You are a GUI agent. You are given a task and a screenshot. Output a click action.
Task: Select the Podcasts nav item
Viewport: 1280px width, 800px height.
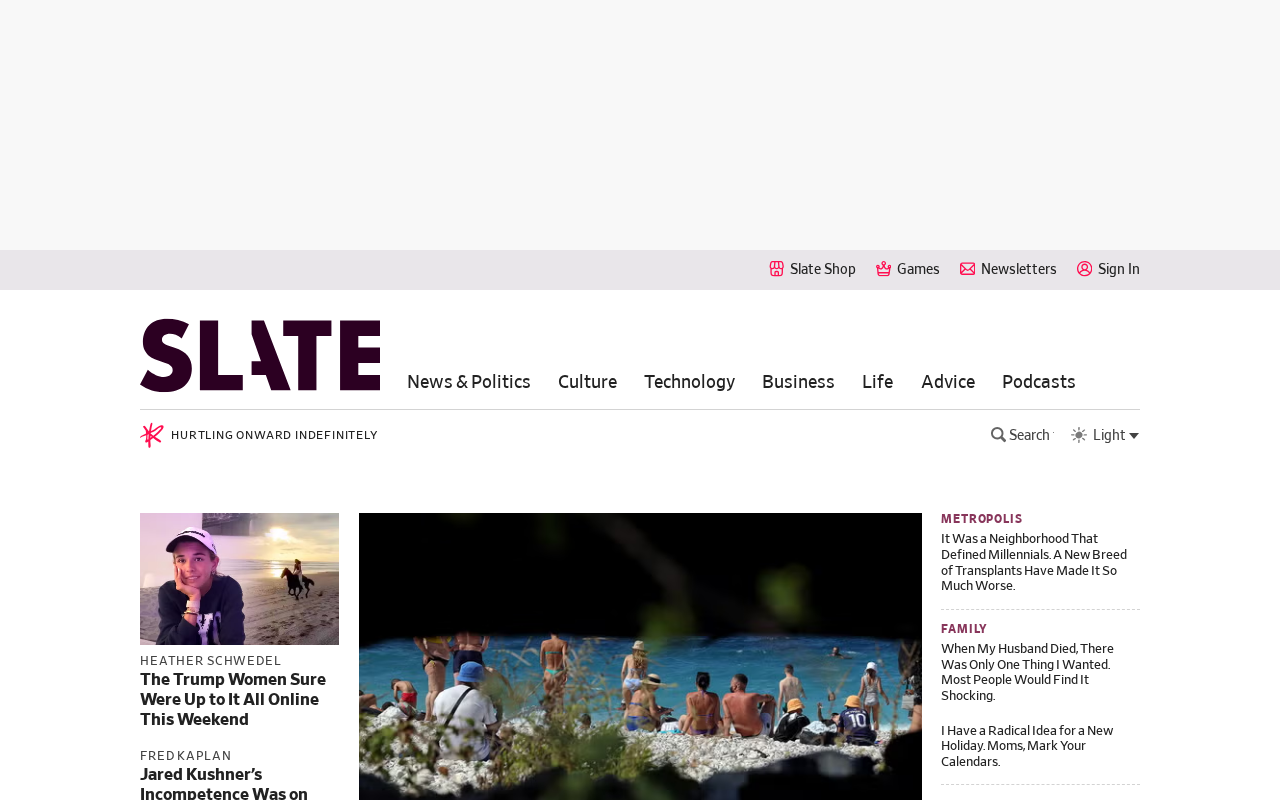[1039, 382]
